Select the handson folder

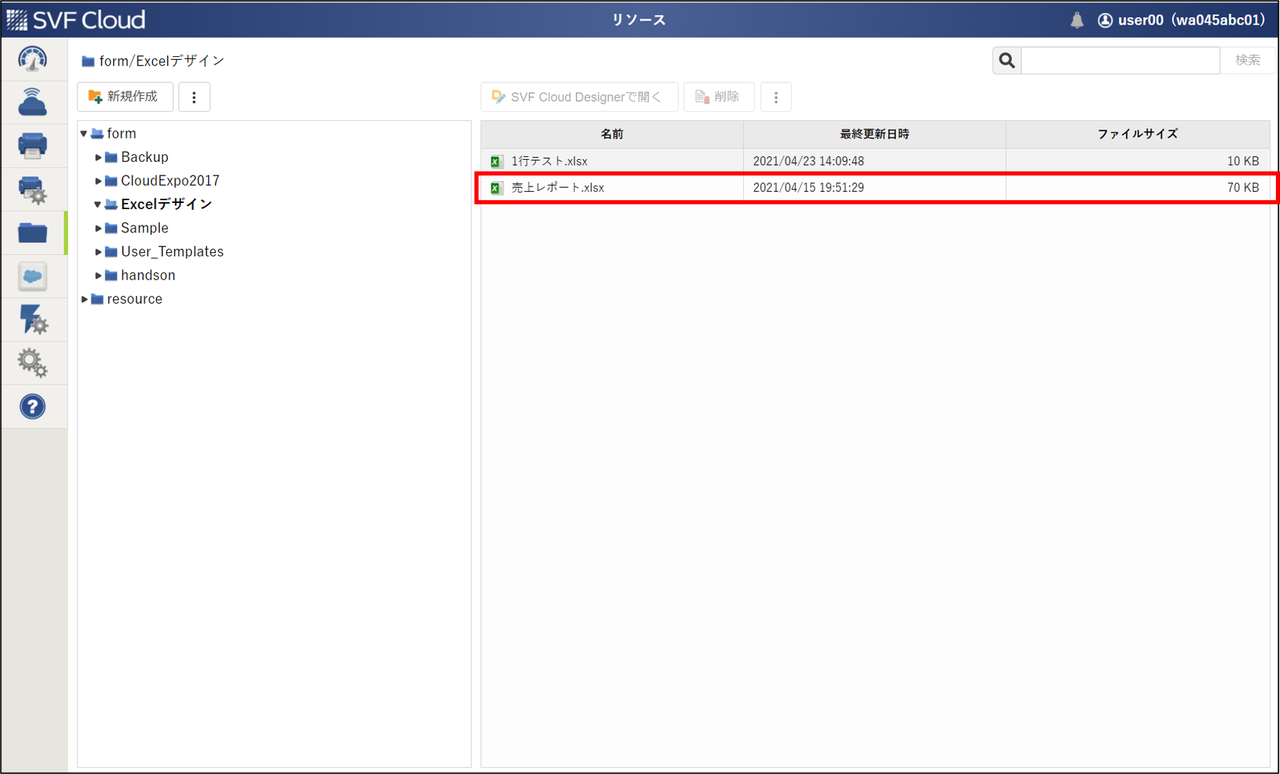[148, 275]
